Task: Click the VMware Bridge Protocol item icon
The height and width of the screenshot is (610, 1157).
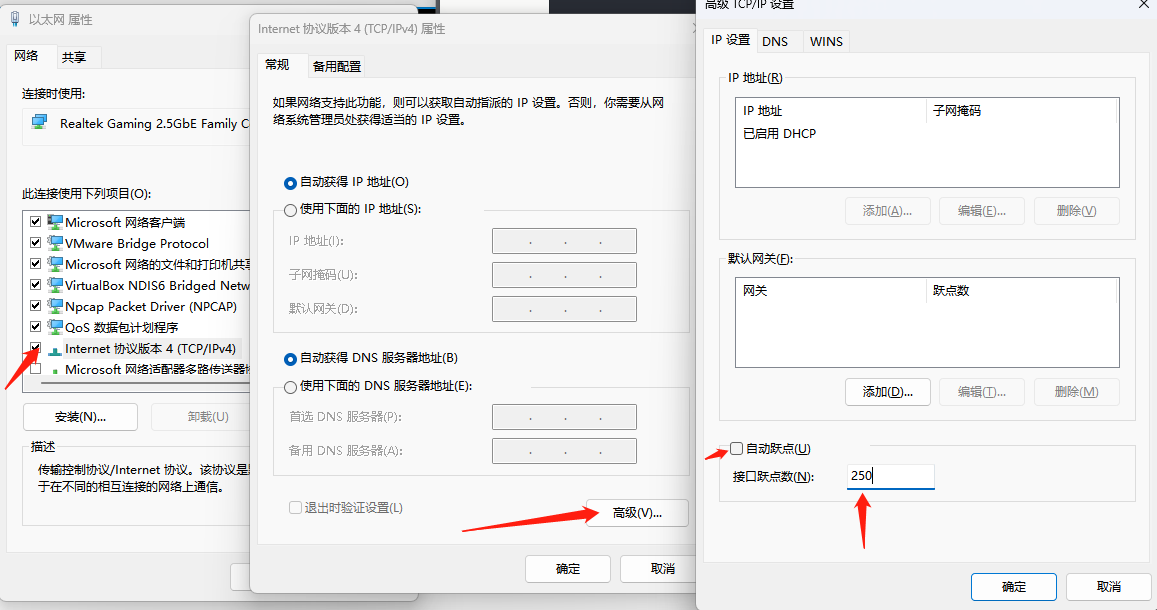Action: [x=55, y=243]
